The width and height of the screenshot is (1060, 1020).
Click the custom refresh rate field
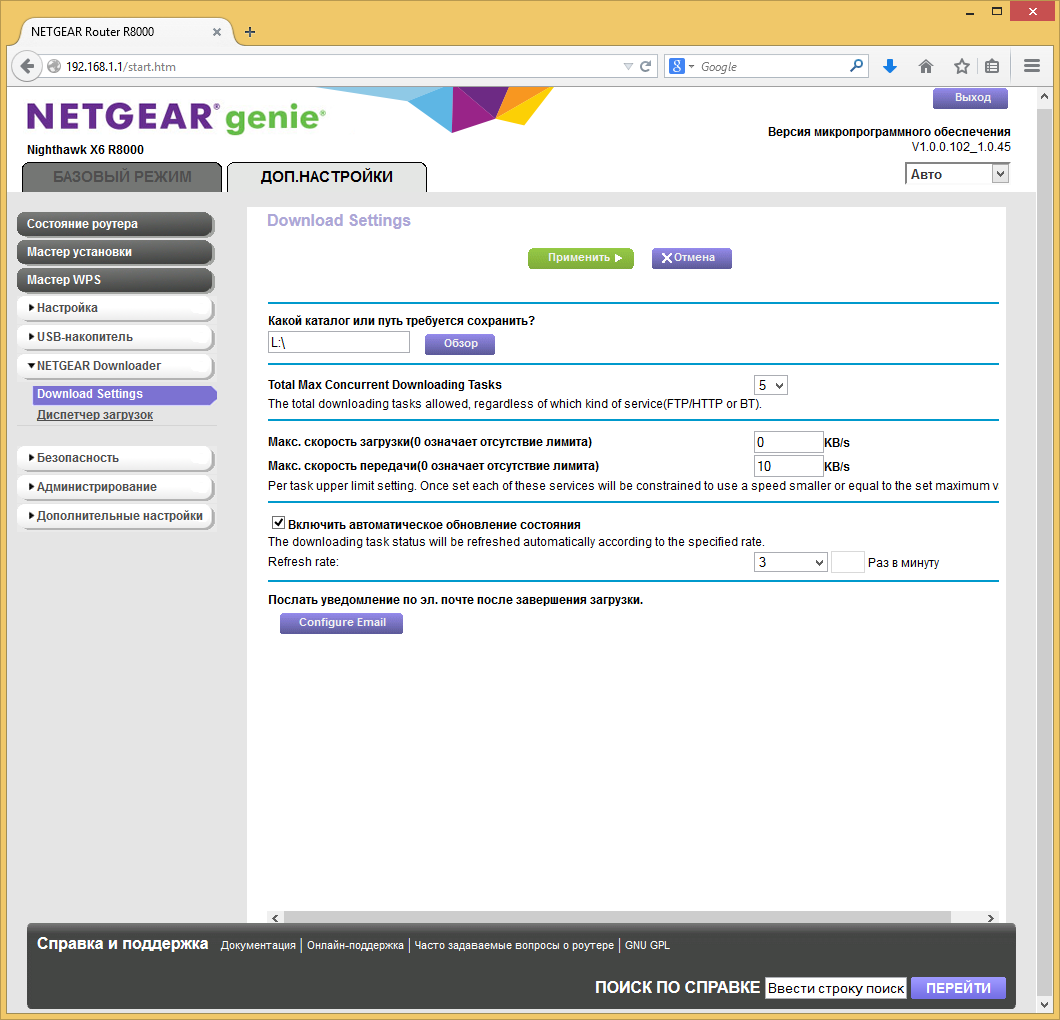(x=848, y=562)
